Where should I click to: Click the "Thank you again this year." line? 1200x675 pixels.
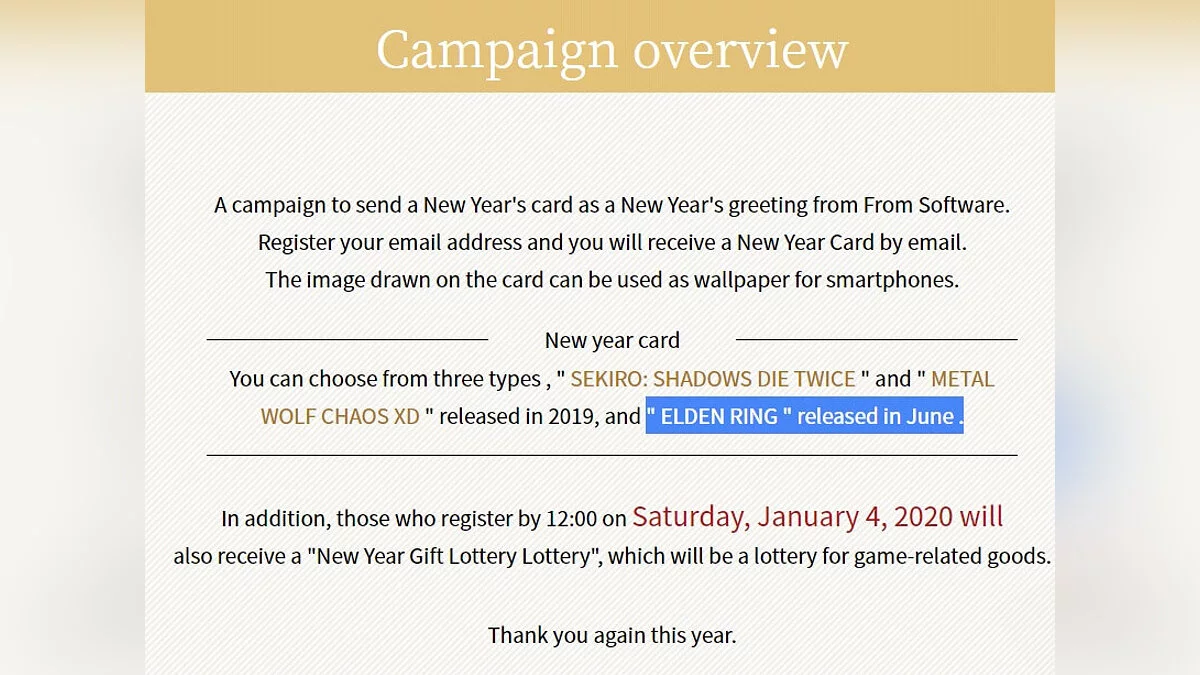click(x=612, y=635)
